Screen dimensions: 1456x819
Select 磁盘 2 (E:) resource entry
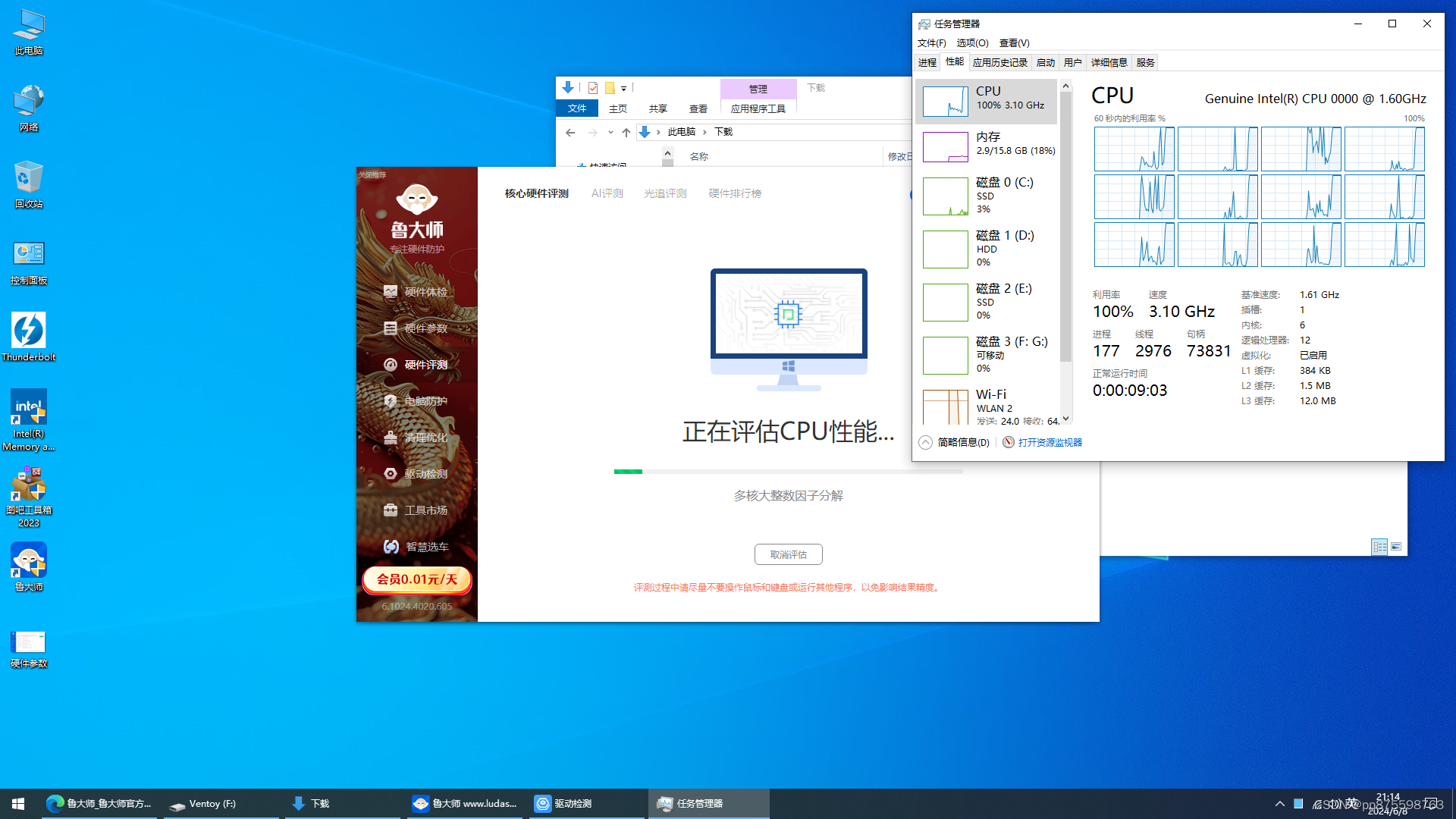point(987,302)
